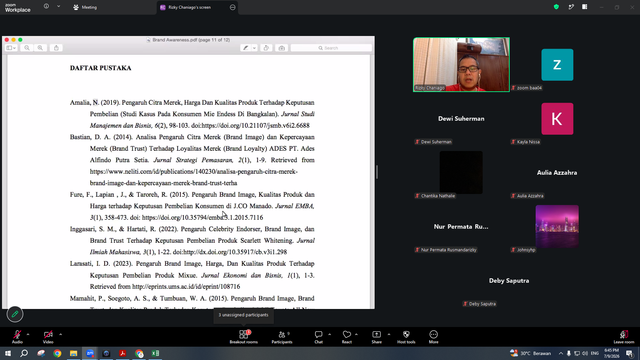
Task: Click the emba.3.1.2015.7116 DOI link
Action: pos(202,218)
